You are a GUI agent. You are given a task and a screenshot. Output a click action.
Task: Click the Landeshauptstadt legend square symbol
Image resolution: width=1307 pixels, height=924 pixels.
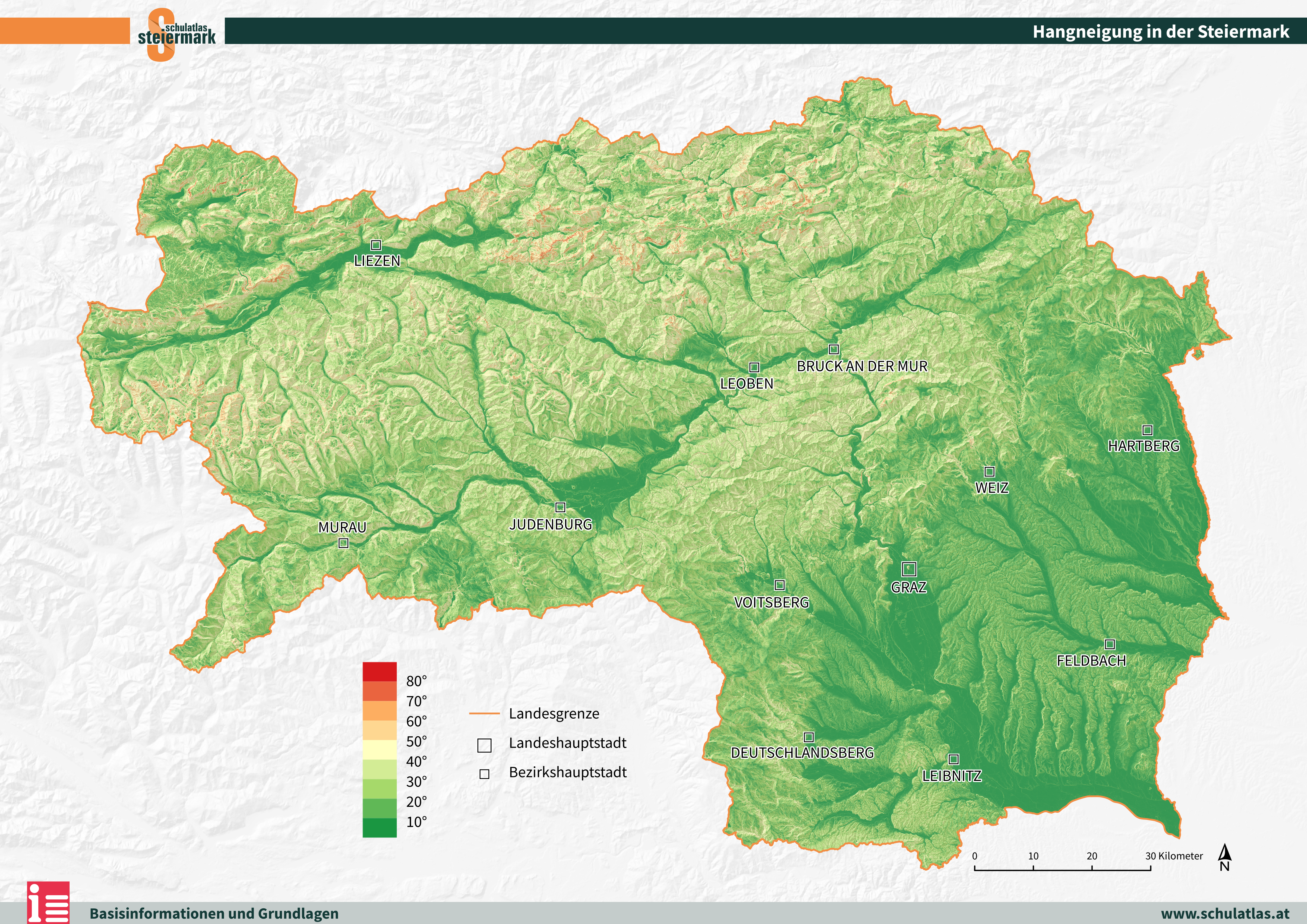point(485,745)
